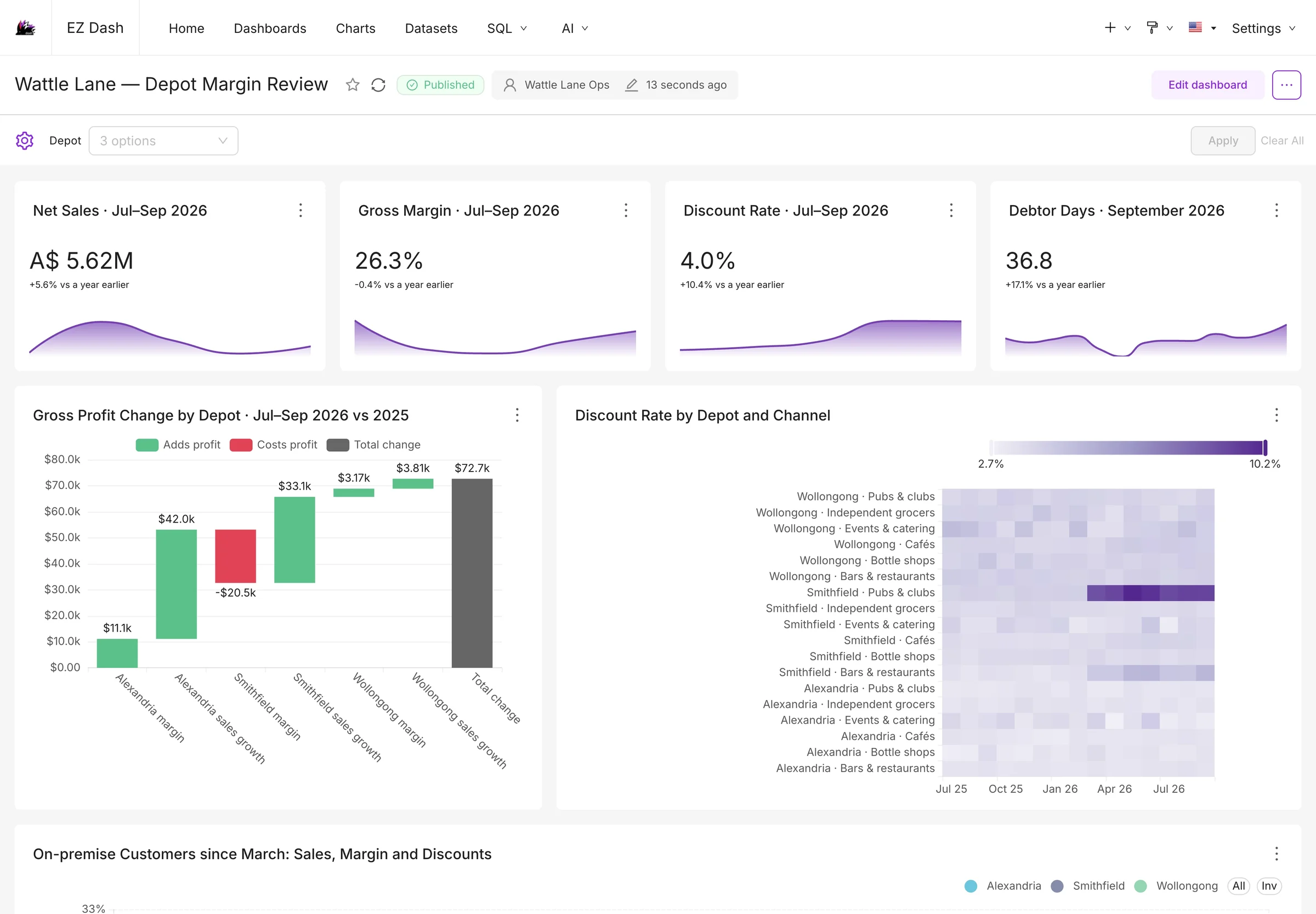
Task: Open the Dashboards tab
Action: click(270, 28)
